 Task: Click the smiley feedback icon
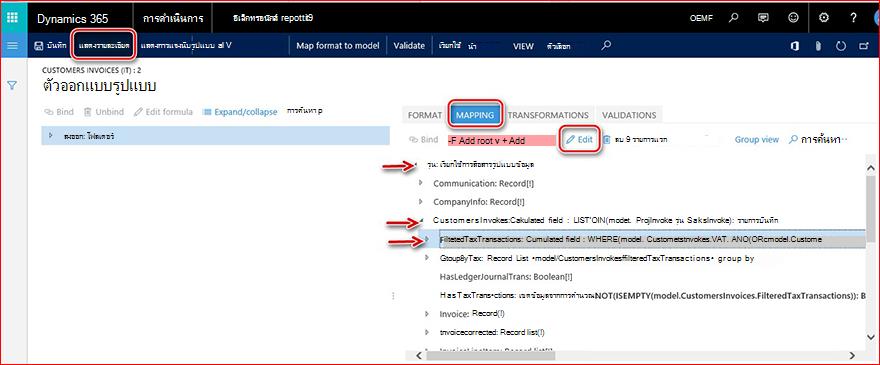pyautogui.click(x=793, y=18)
